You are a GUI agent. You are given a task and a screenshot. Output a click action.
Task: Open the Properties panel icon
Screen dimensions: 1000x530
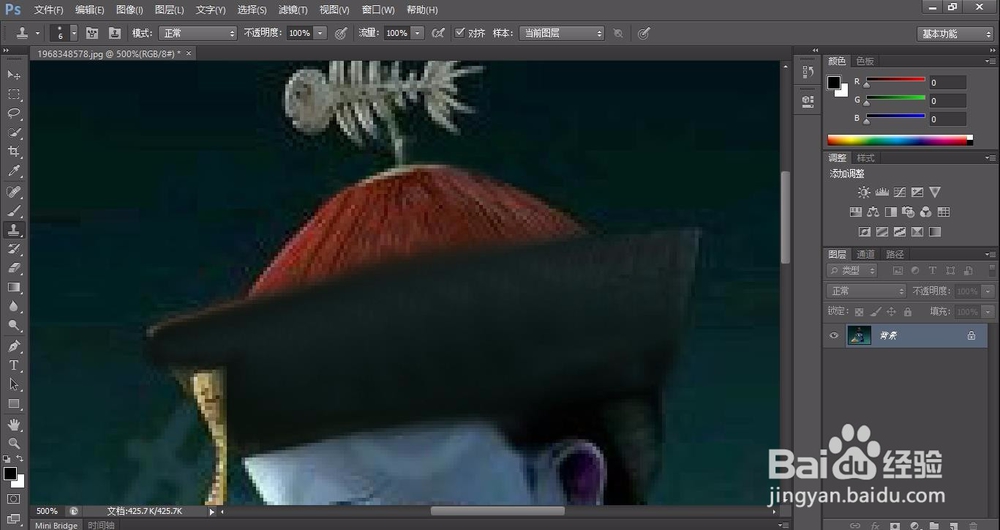807,101
